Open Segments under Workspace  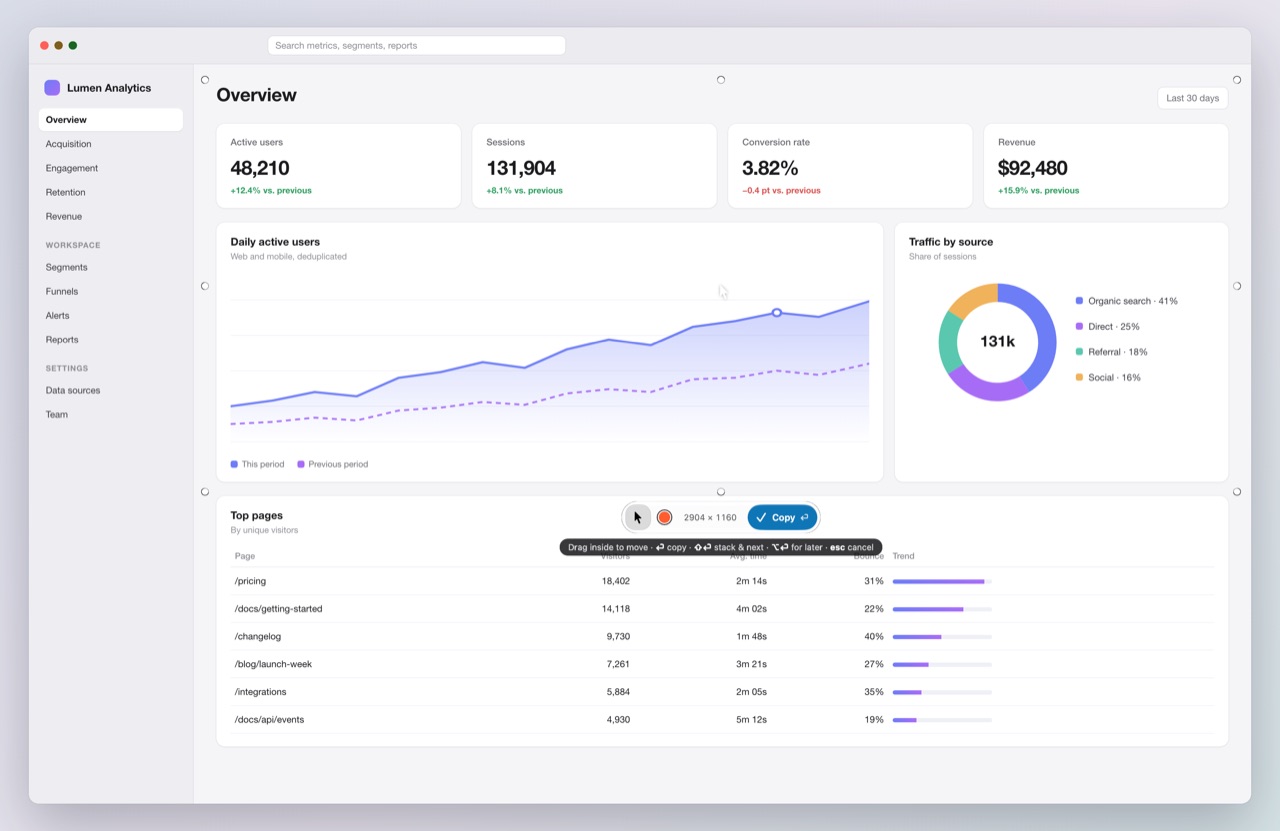pyautogui.click(x=111, y=267)
